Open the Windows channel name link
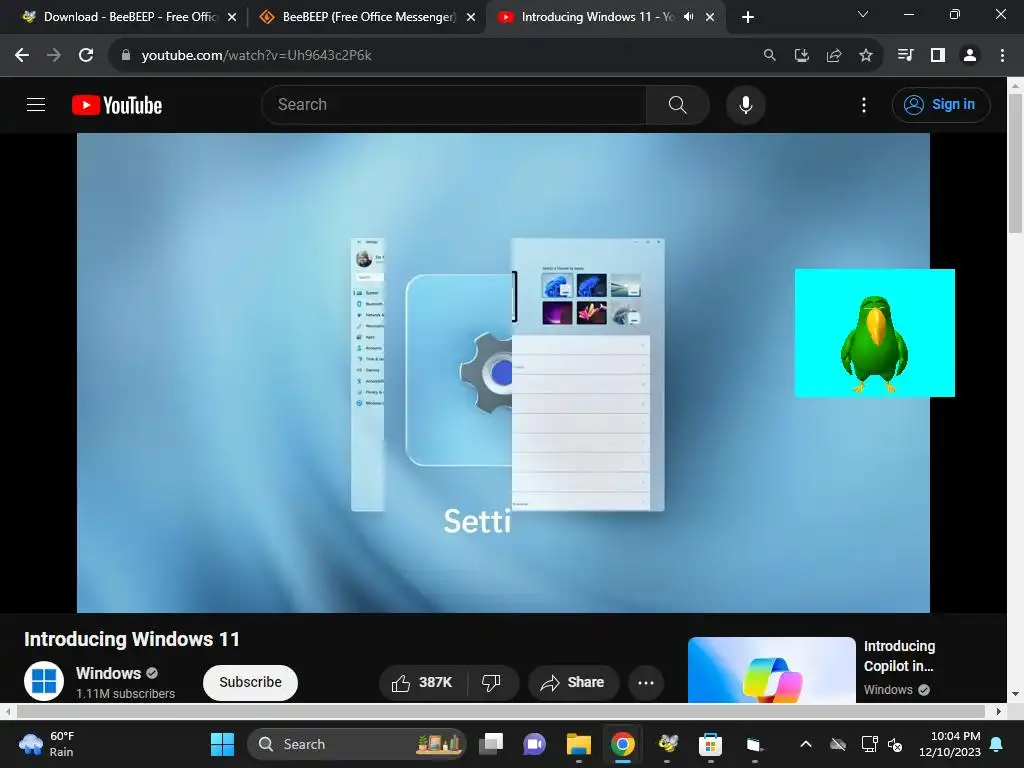 coord(108,673)
